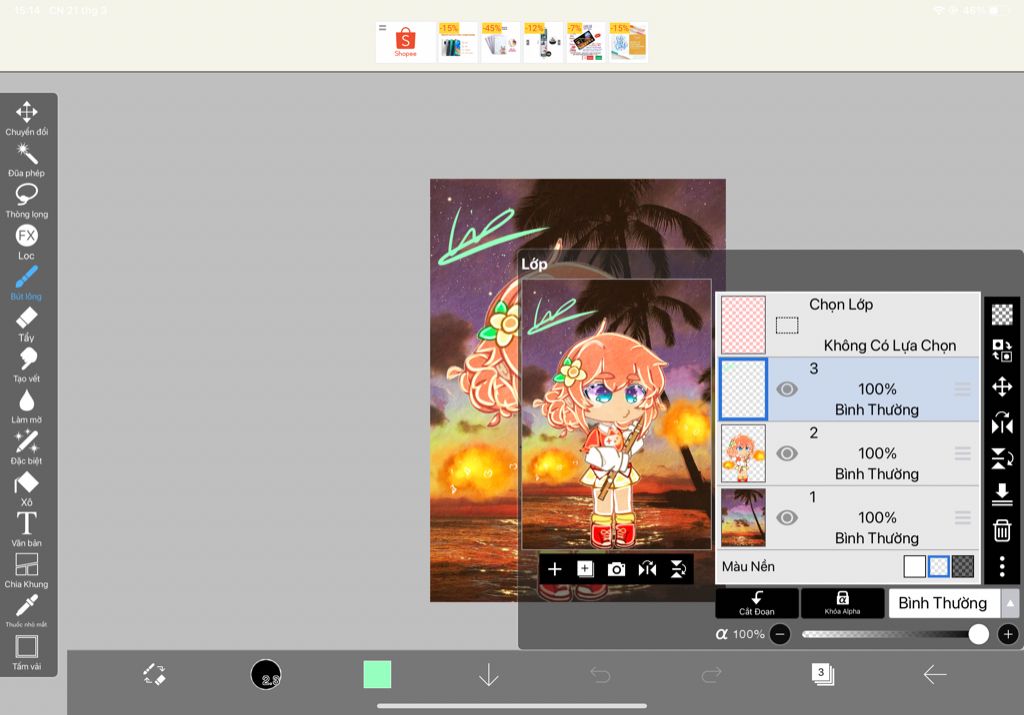Flip the layer vertically under the preview

click(678, 569)
